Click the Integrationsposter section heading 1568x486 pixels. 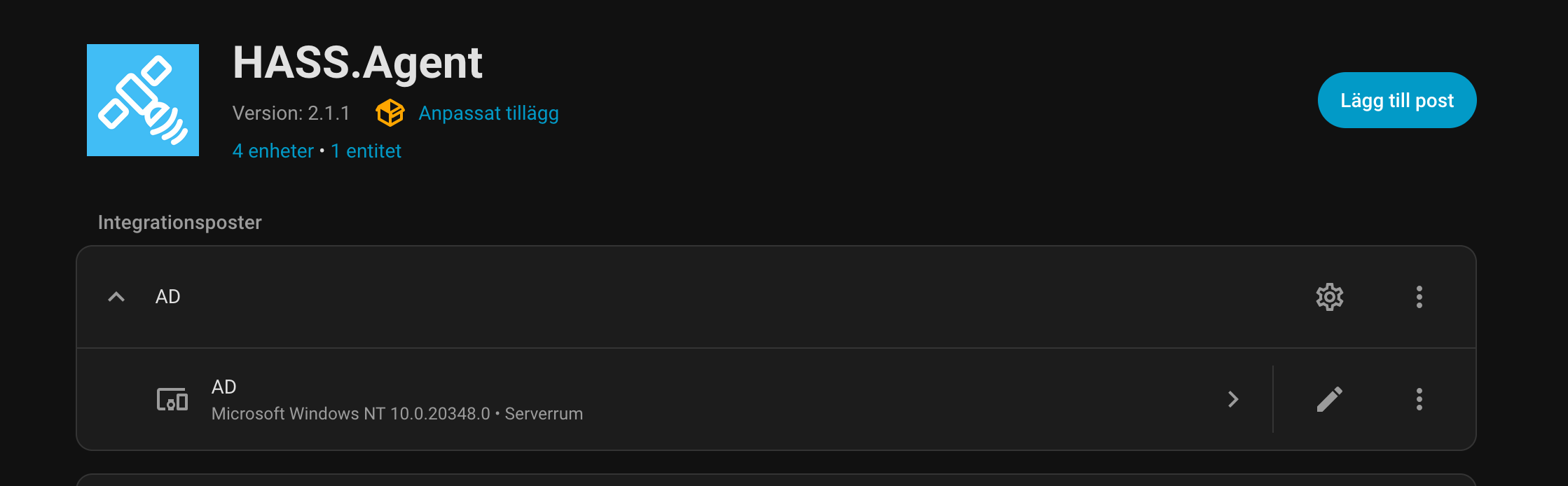click(179, 222)
